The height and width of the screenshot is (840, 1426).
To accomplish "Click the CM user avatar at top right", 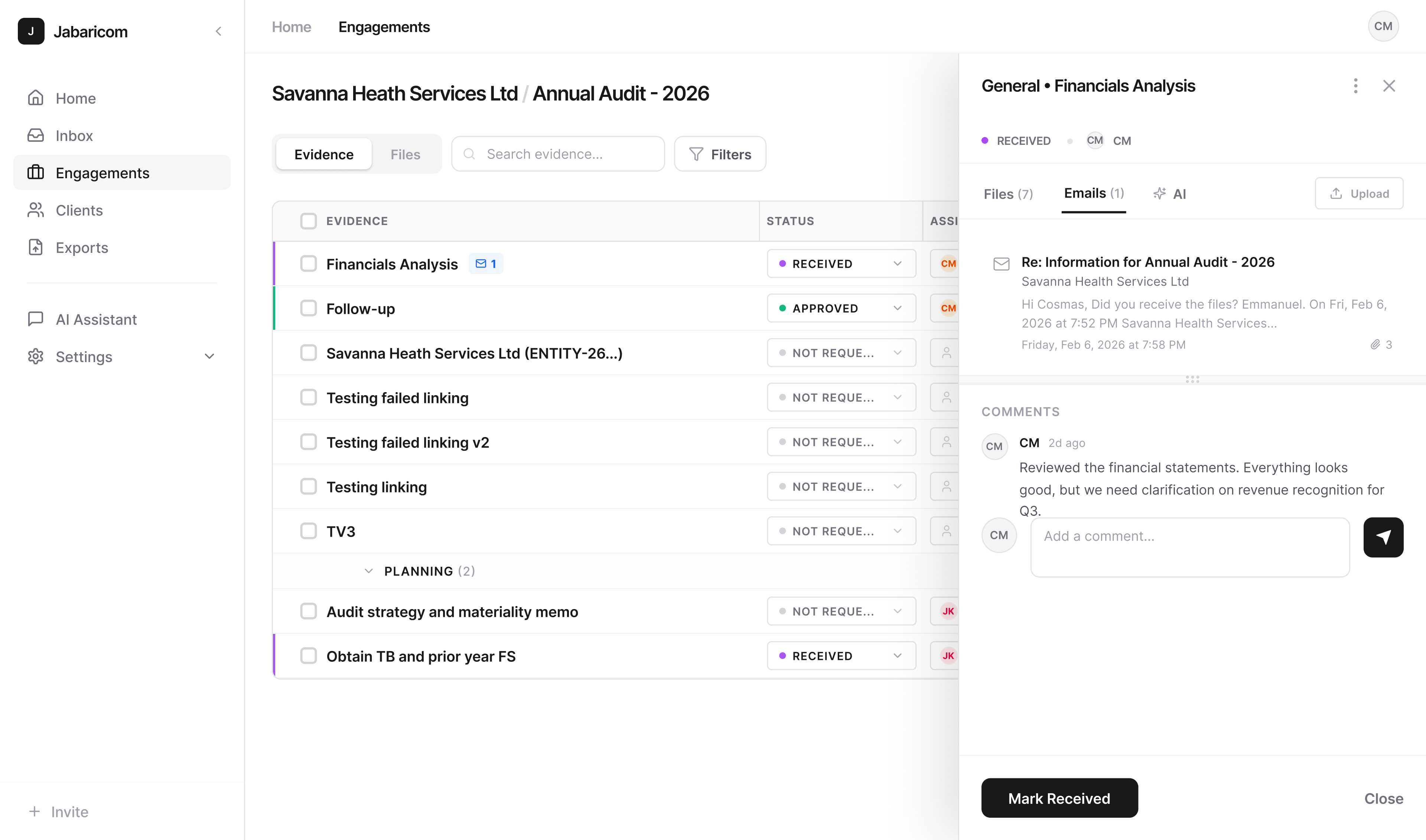I will point(1383,27).
